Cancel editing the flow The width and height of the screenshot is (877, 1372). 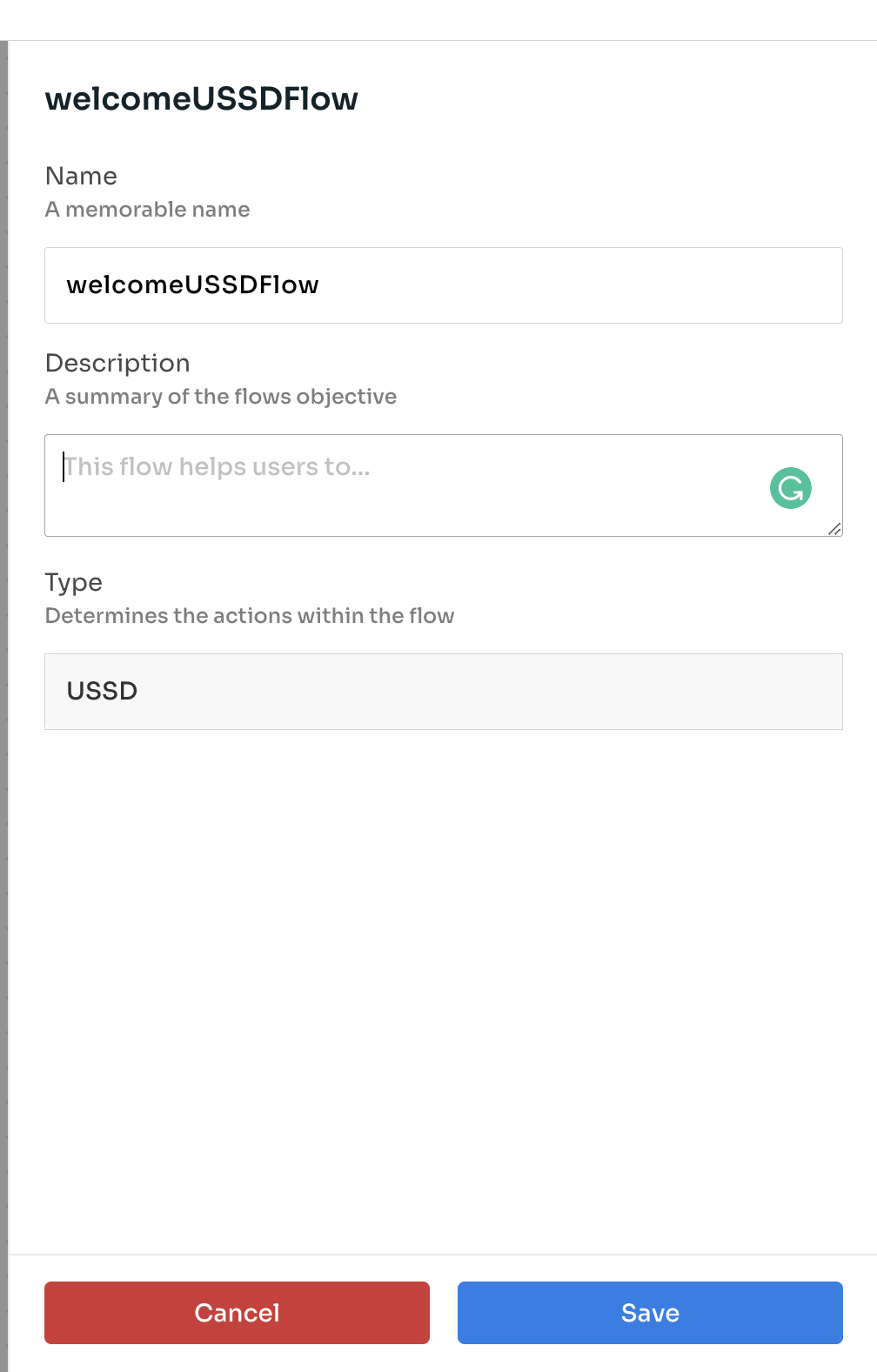coord(236,1313)
